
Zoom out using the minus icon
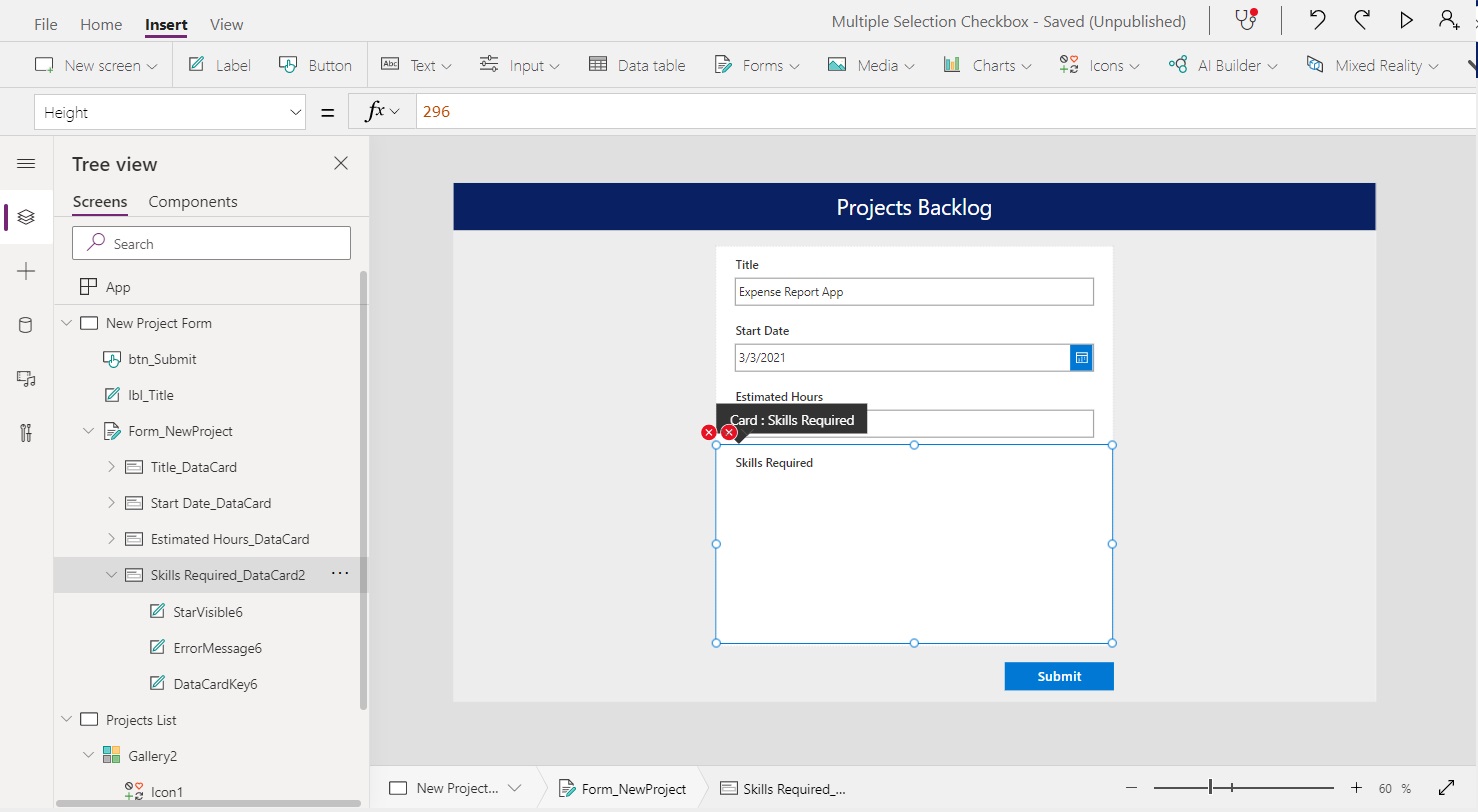click(x=1131, y=787)
